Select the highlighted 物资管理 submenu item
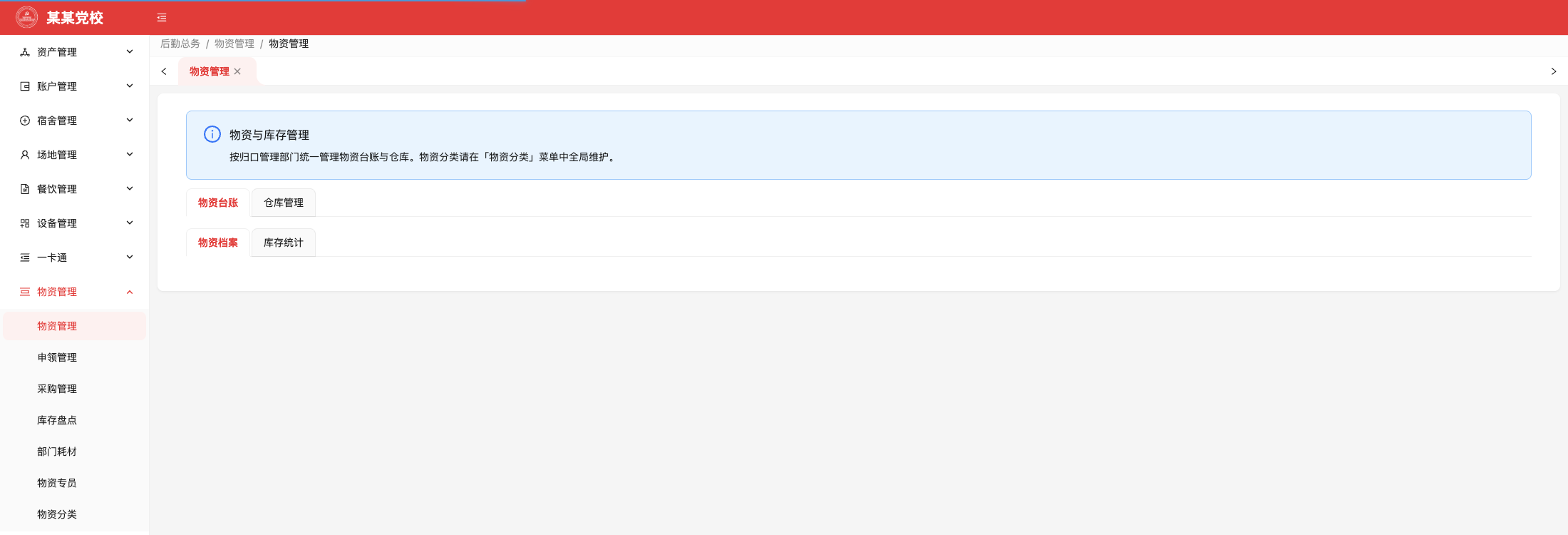1568x535 pixels. pos(74,326)
